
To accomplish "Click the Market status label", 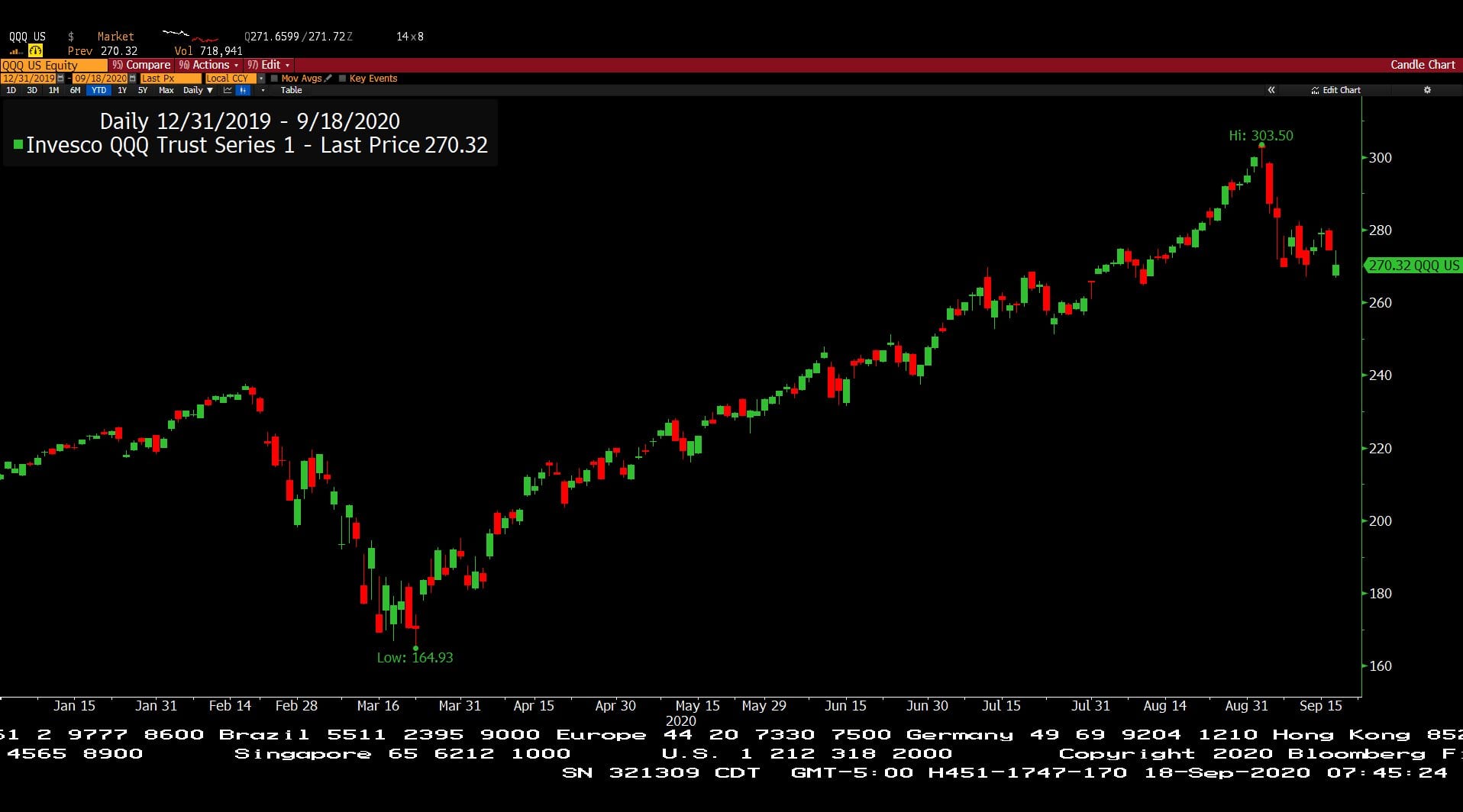I will 115,37.
